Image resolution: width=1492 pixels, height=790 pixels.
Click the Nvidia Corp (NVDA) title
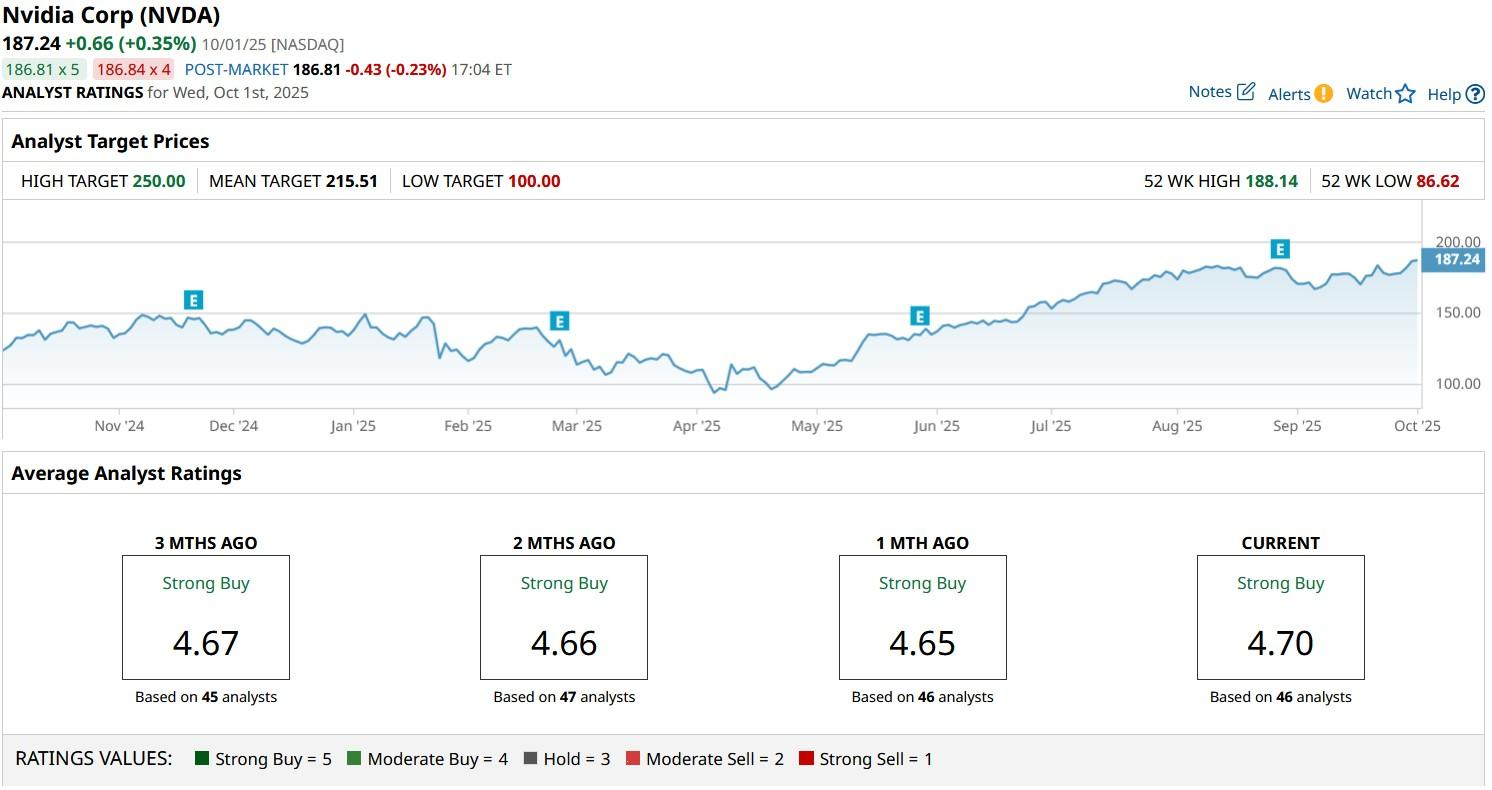[x=111, y=16]
